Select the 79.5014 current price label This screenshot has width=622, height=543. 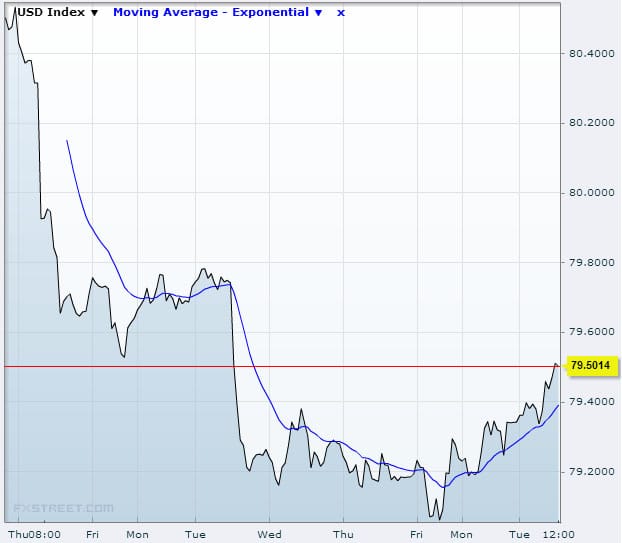pyautogui.click(x=591, y=365)
